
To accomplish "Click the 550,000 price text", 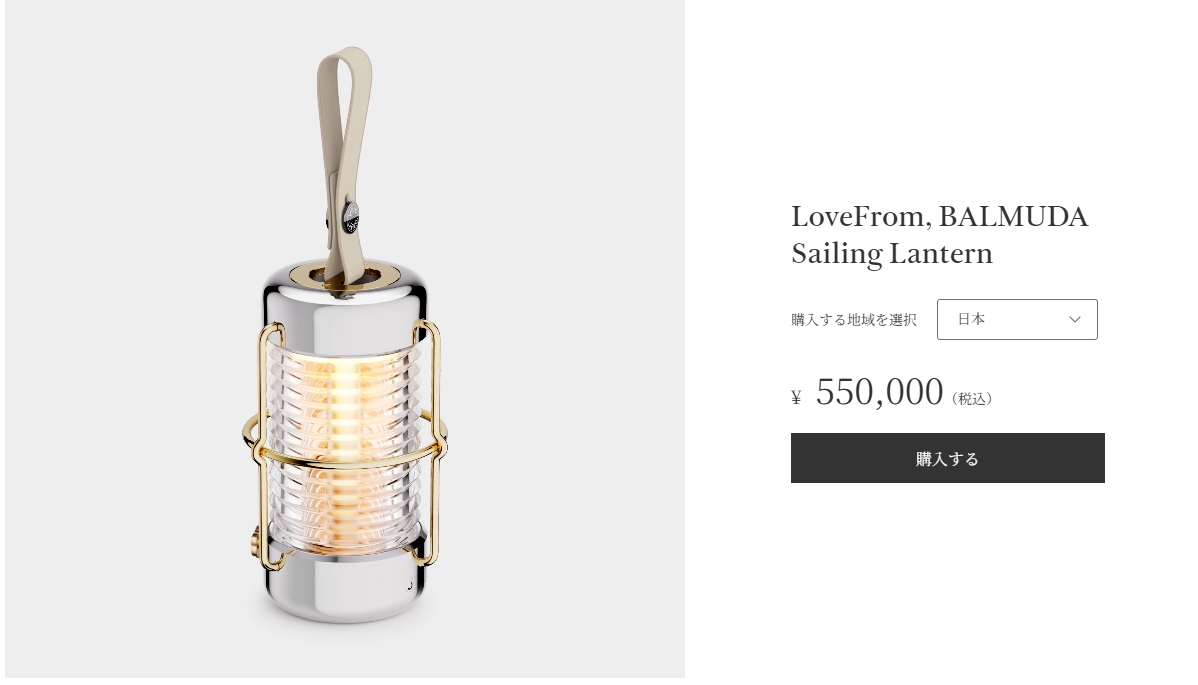I will coord(879,392).
